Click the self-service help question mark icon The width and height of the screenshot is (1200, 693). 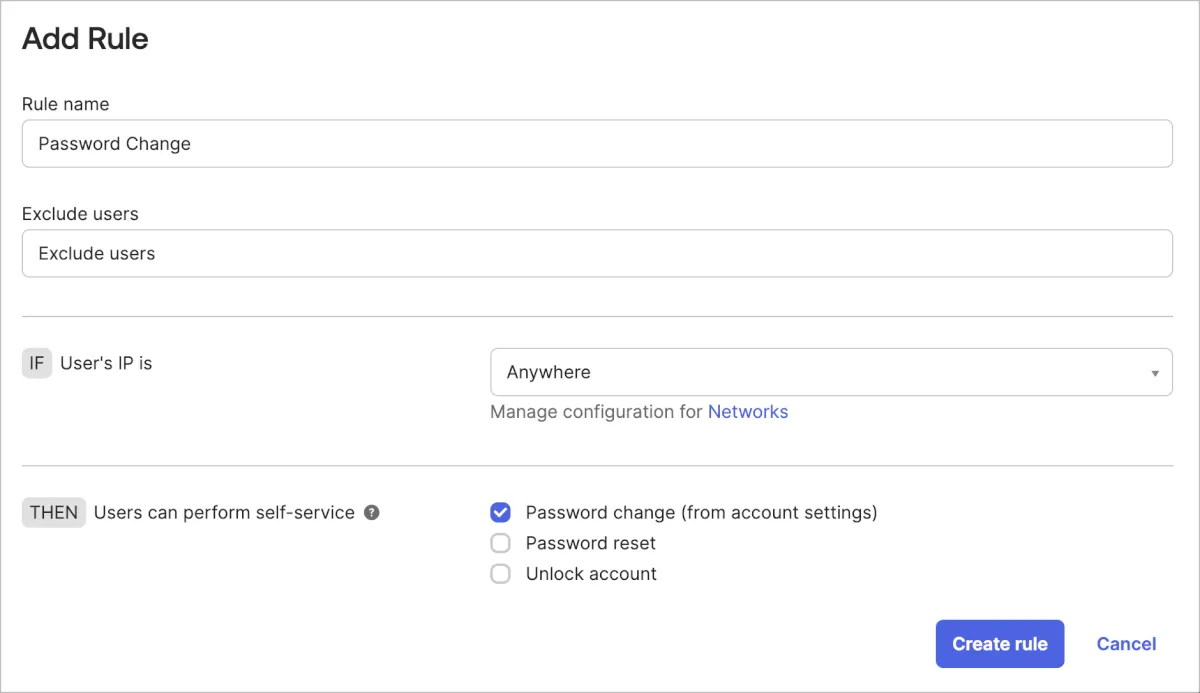click(x=372, y=513)
